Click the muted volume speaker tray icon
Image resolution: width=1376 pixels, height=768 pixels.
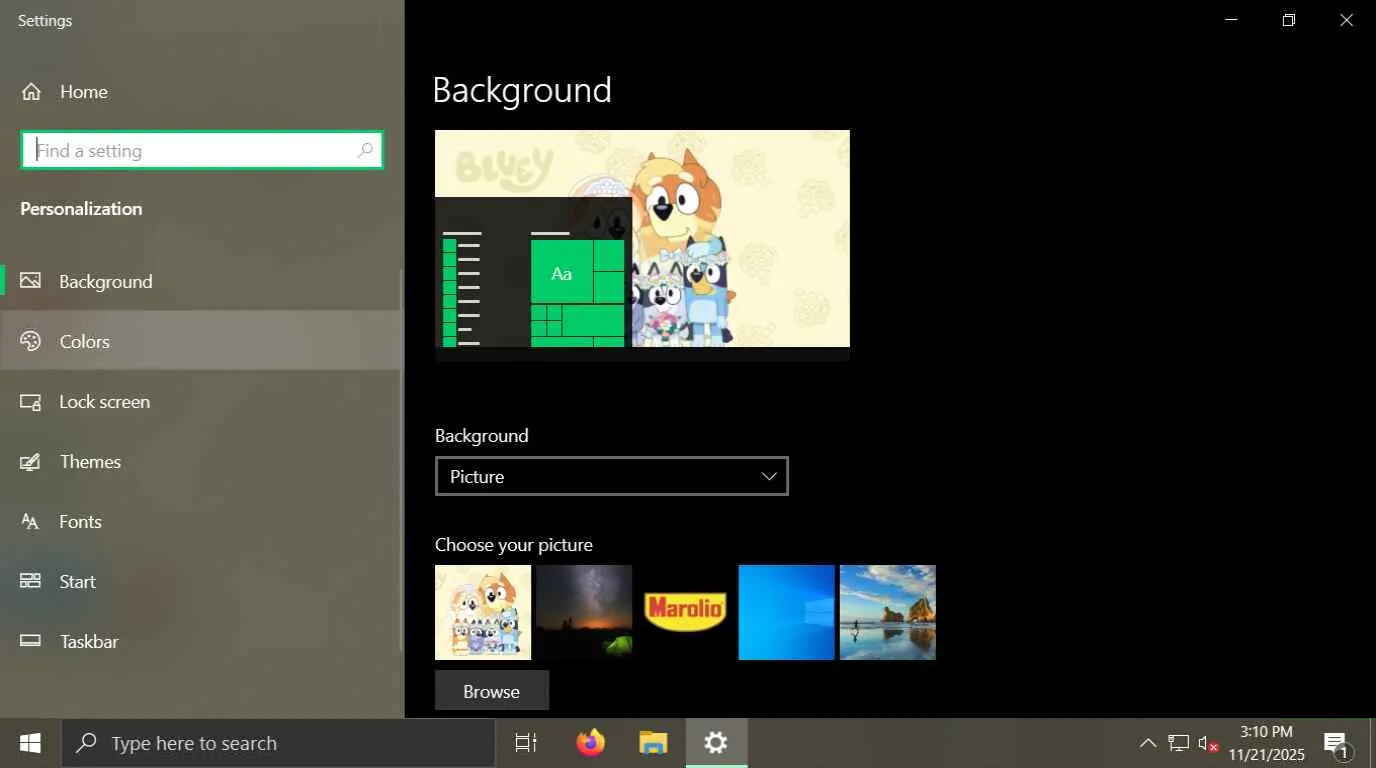[x=1208, y=743]
